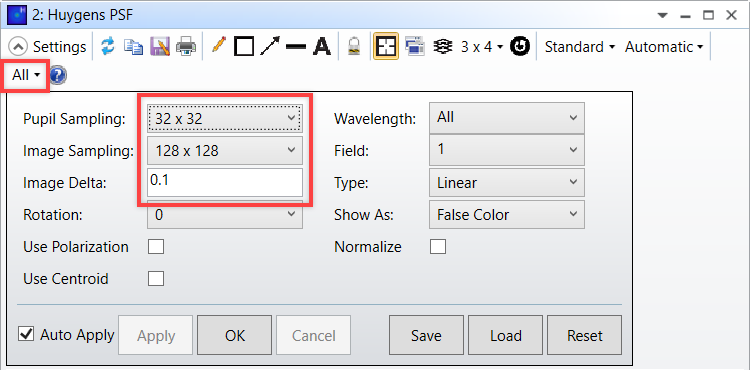Click the Save As image icon
This screenshot has height=370, width=750.
[x=160, y=47]
